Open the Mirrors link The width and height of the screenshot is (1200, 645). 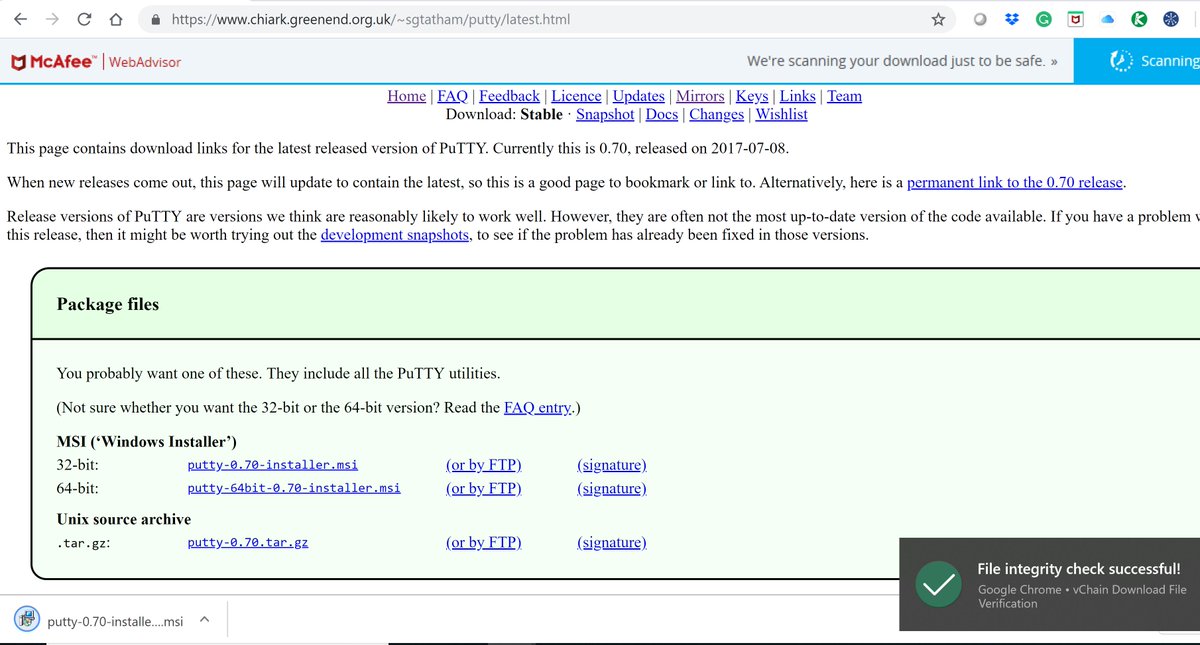click(700, 96)
